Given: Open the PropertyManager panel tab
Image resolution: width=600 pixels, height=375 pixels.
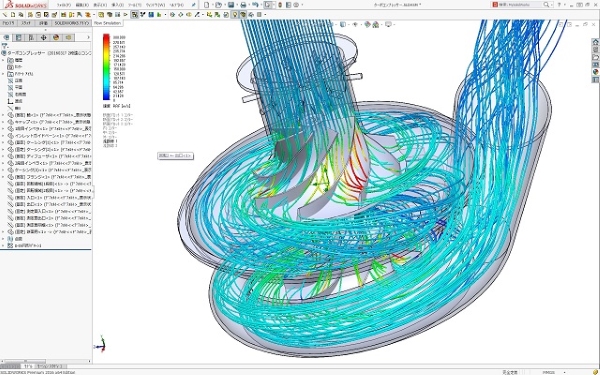Looking at the screenshot, I should coord(18,38).
